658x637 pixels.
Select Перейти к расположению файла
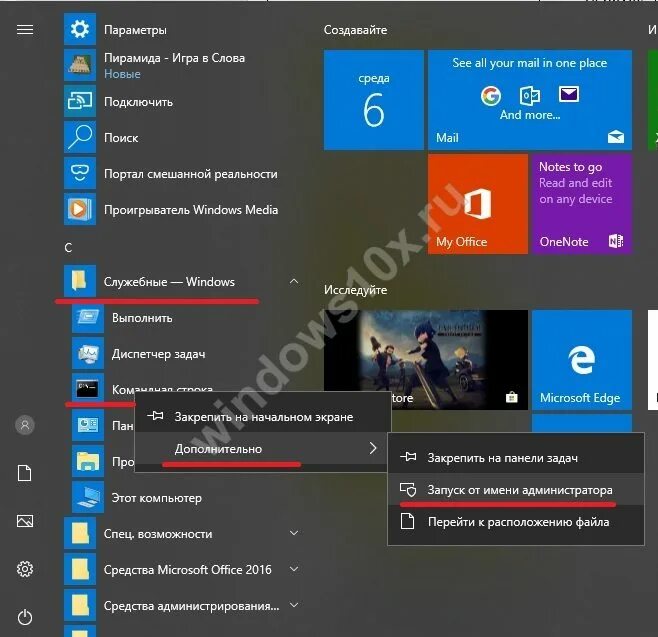(516, 522)
